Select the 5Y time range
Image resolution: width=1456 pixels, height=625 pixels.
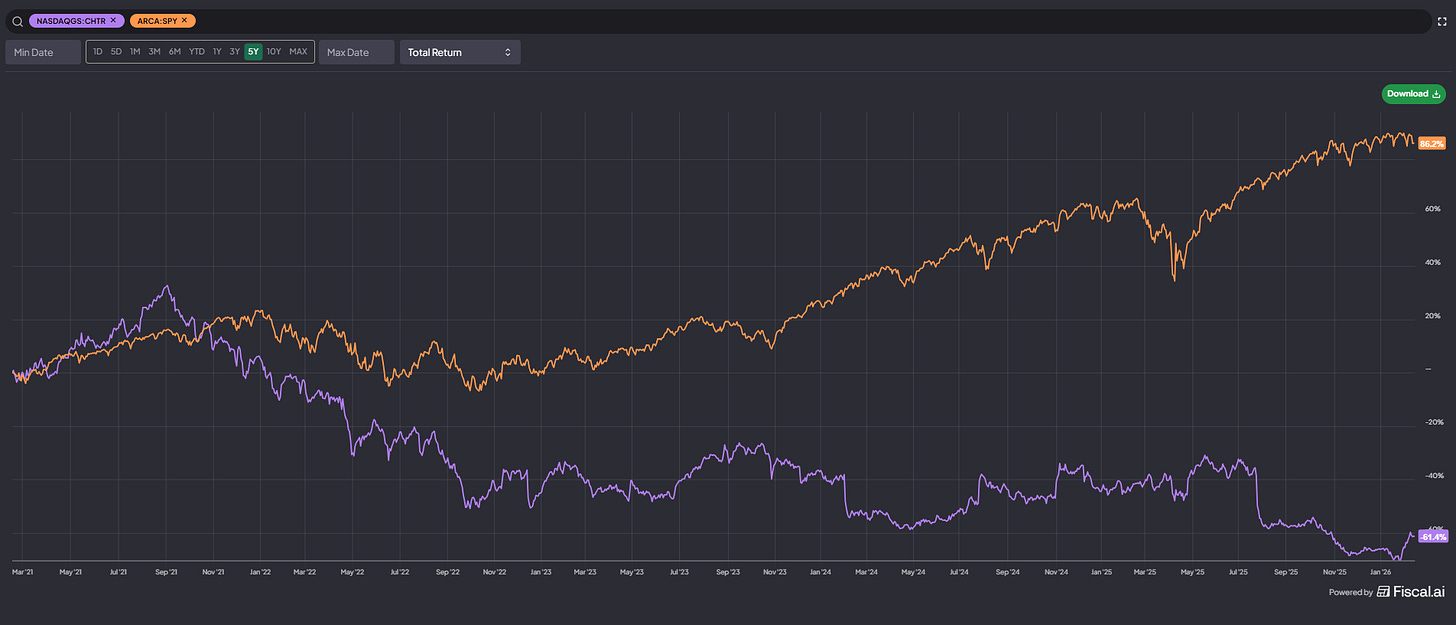tap(253, 52)
